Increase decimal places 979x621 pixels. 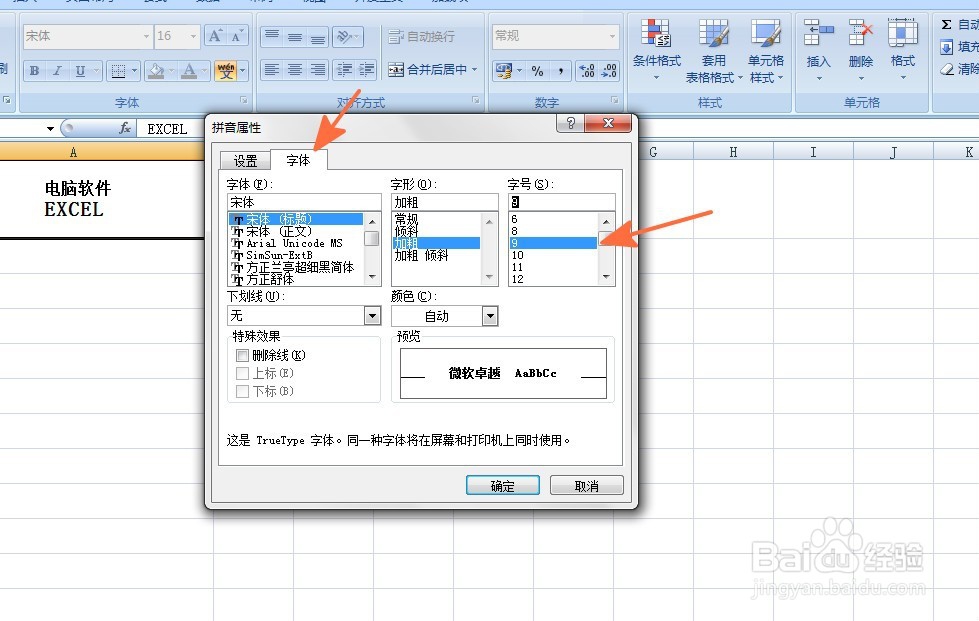click(x=586, y=71)
